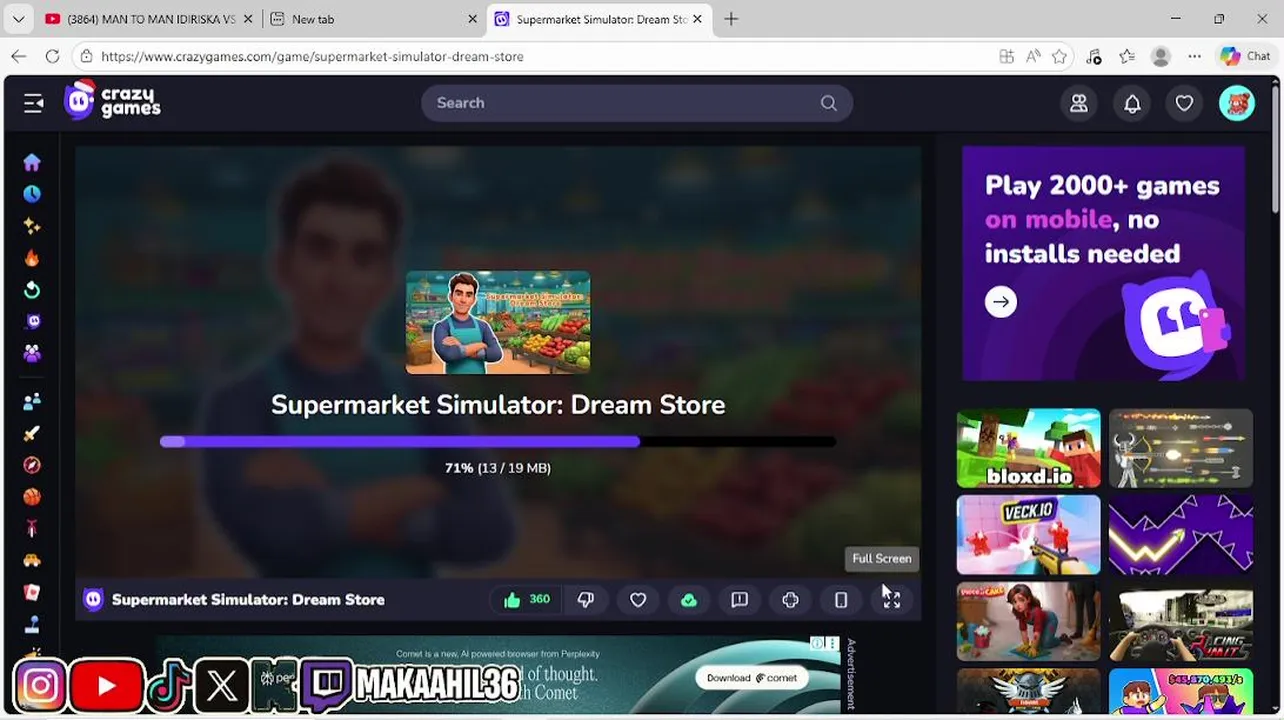This screenshot has height=720, width=1284.
Task: Open Action sword icon in sidebar
Action: click(x=32, y=433)
